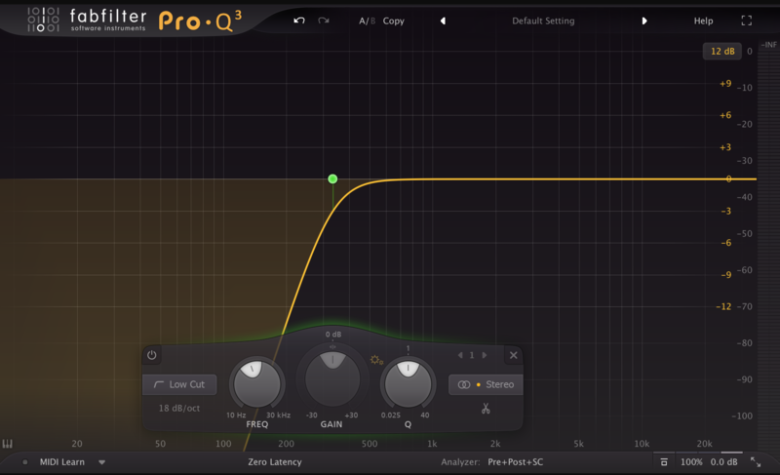Toggle the MIDI Learn button

62,462
